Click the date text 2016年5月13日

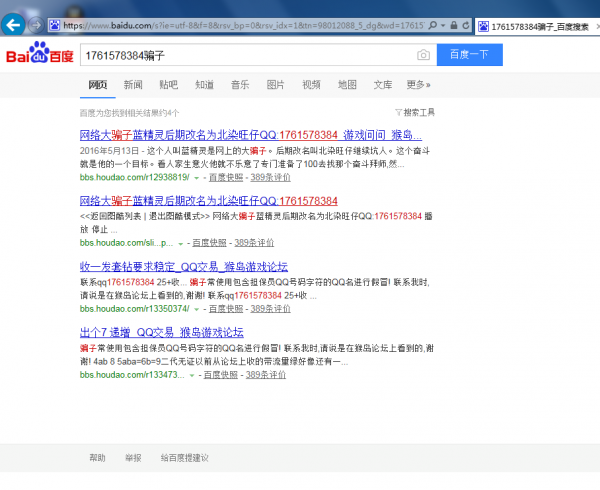pos(109,151)
